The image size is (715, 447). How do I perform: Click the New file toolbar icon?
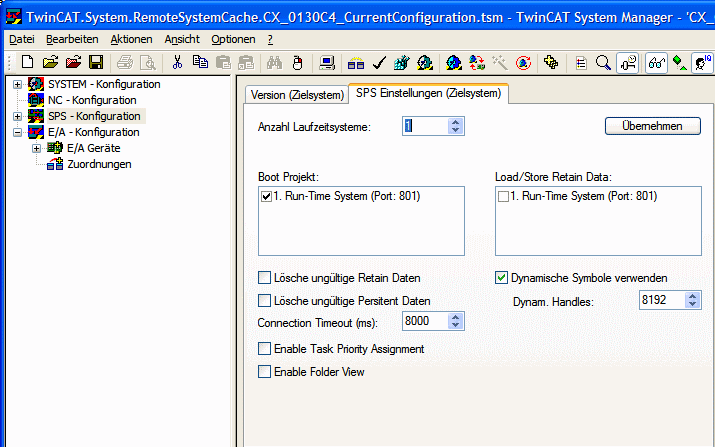click(27, 62)
